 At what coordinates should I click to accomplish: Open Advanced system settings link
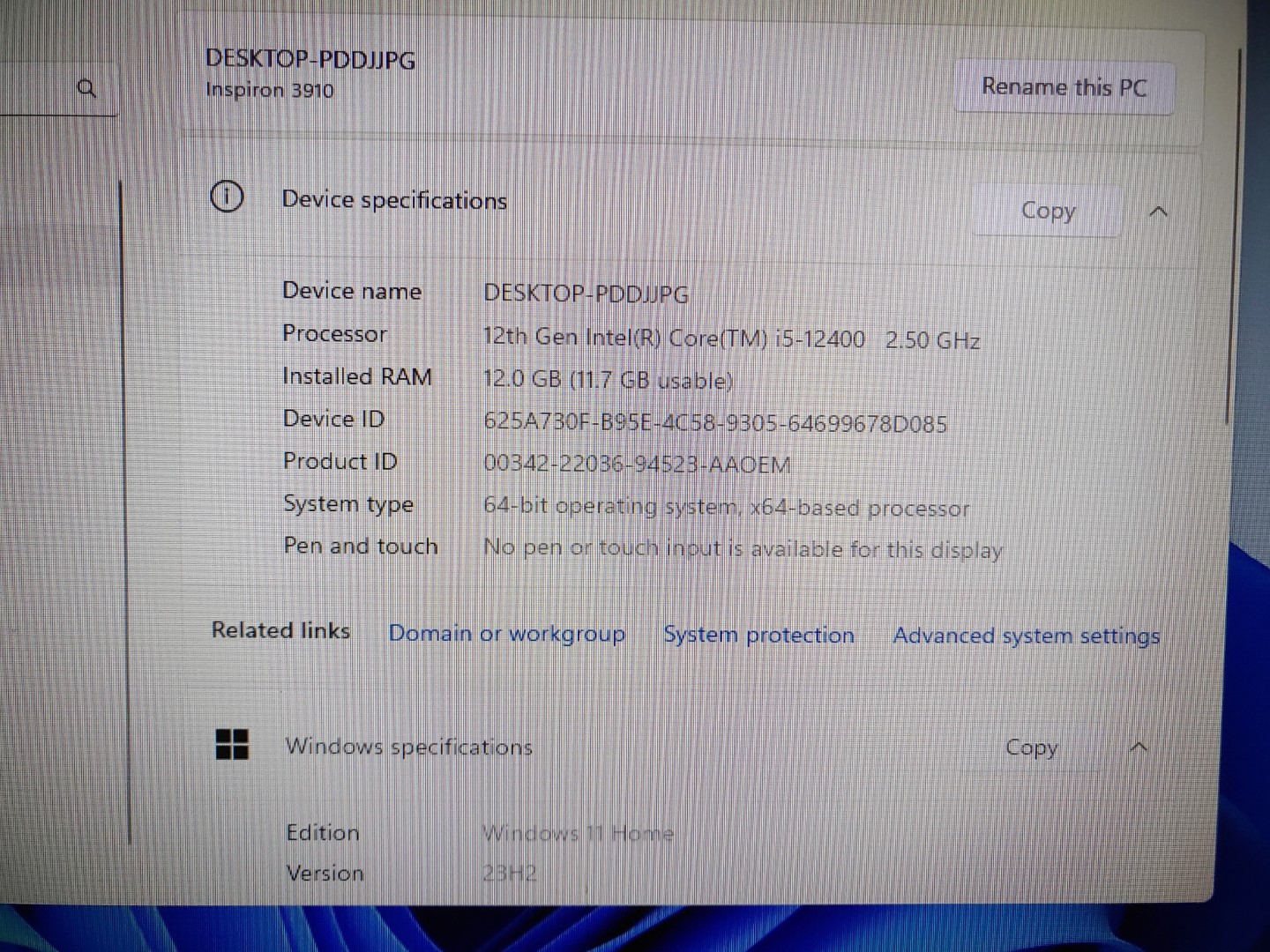pos(1026,636)
